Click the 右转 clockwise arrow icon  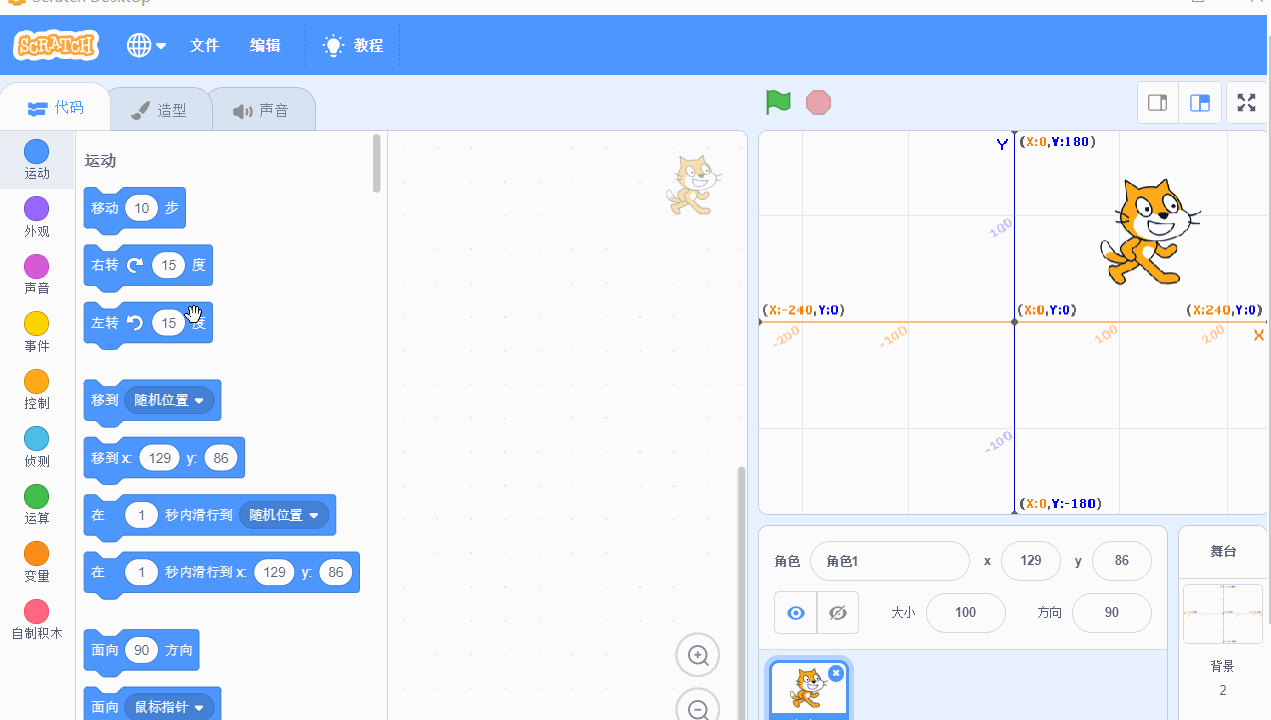[135, 265]
